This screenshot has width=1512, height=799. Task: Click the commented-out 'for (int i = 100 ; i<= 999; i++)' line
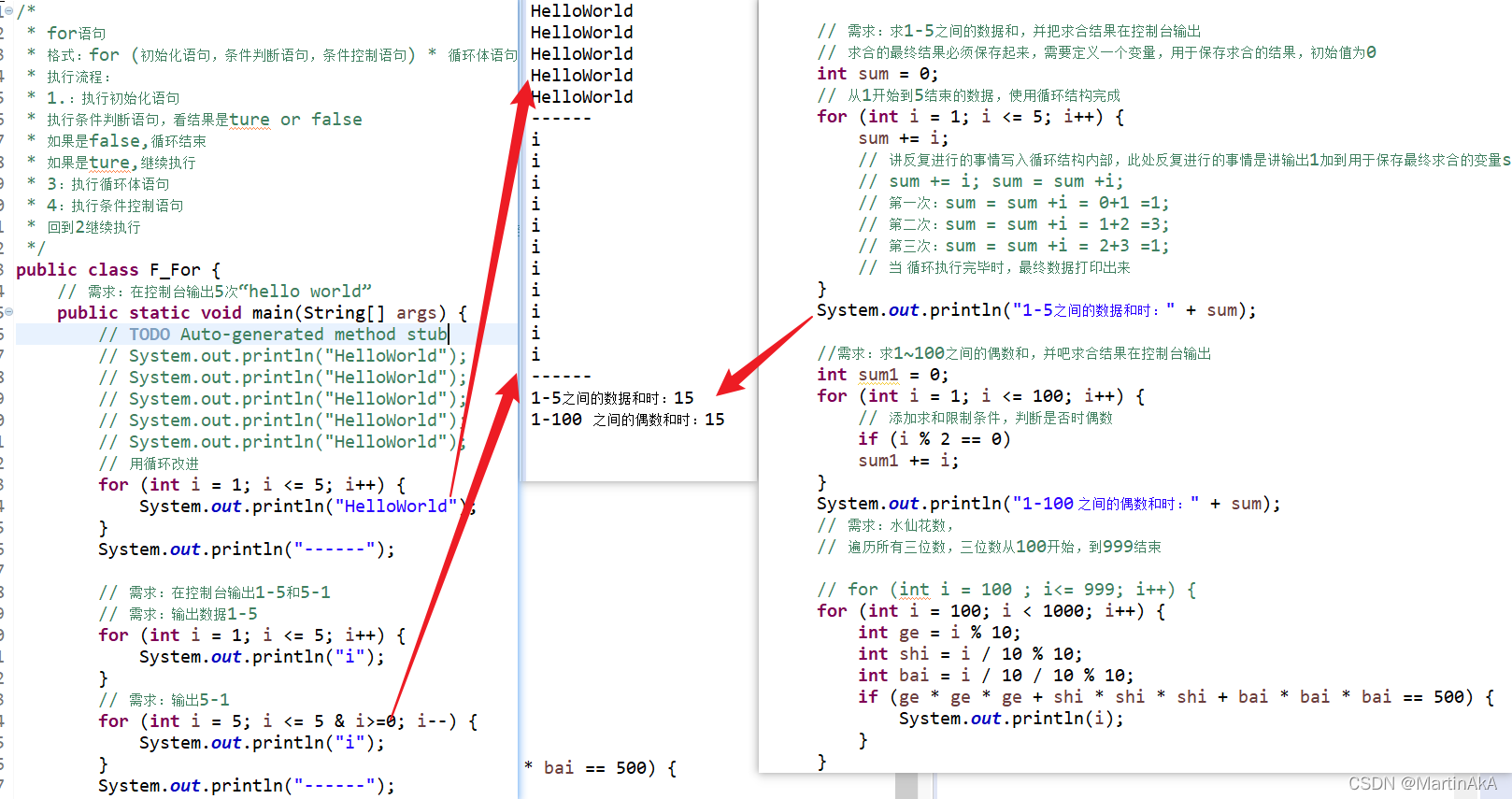[x=1006, y=590]
